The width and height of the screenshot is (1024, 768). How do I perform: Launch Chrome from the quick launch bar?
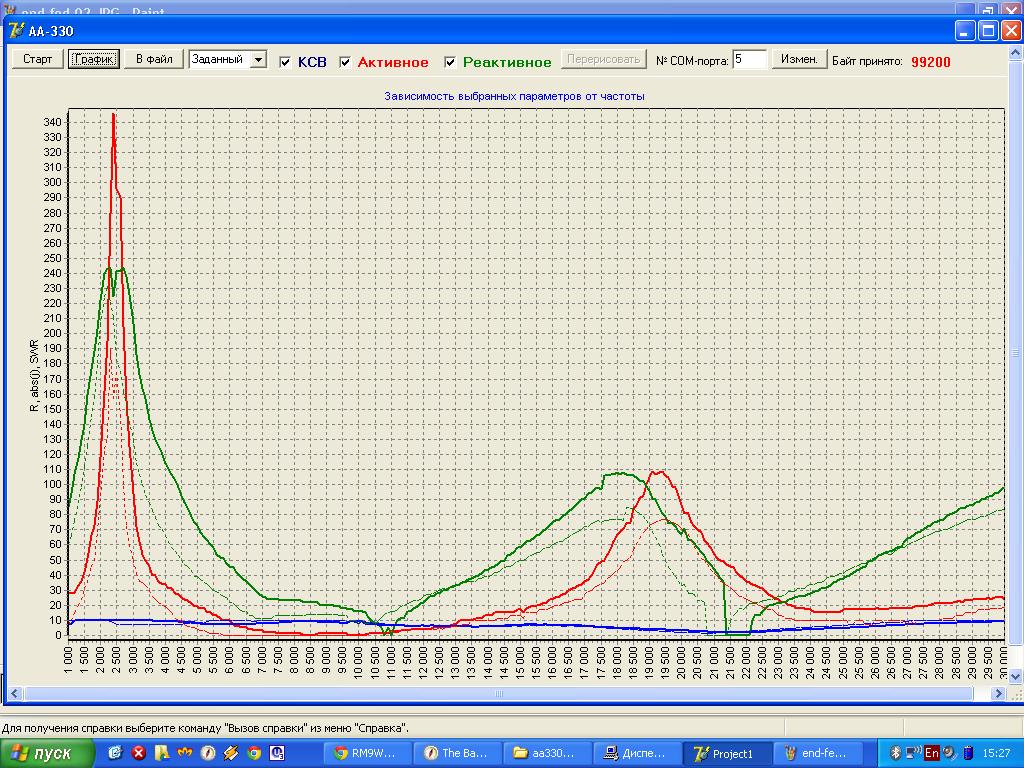(x=254, y=753)
